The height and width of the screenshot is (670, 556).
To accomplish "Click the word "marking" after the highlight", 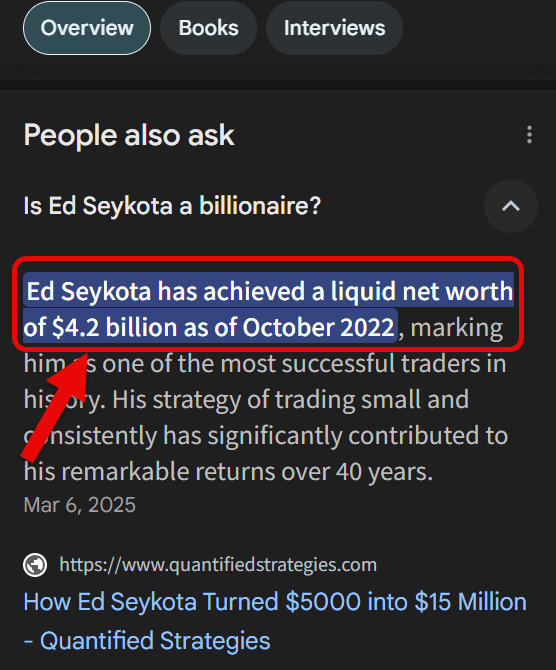I will click(x=456, y=328).
